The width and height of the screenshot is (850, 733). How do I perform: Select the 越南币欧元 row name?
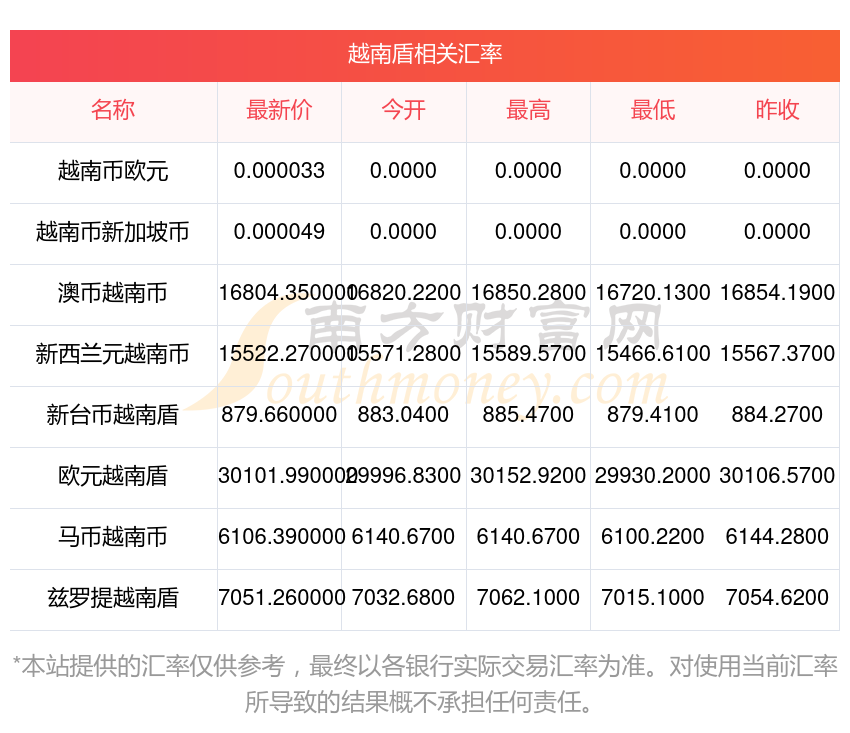pos(113,171)
